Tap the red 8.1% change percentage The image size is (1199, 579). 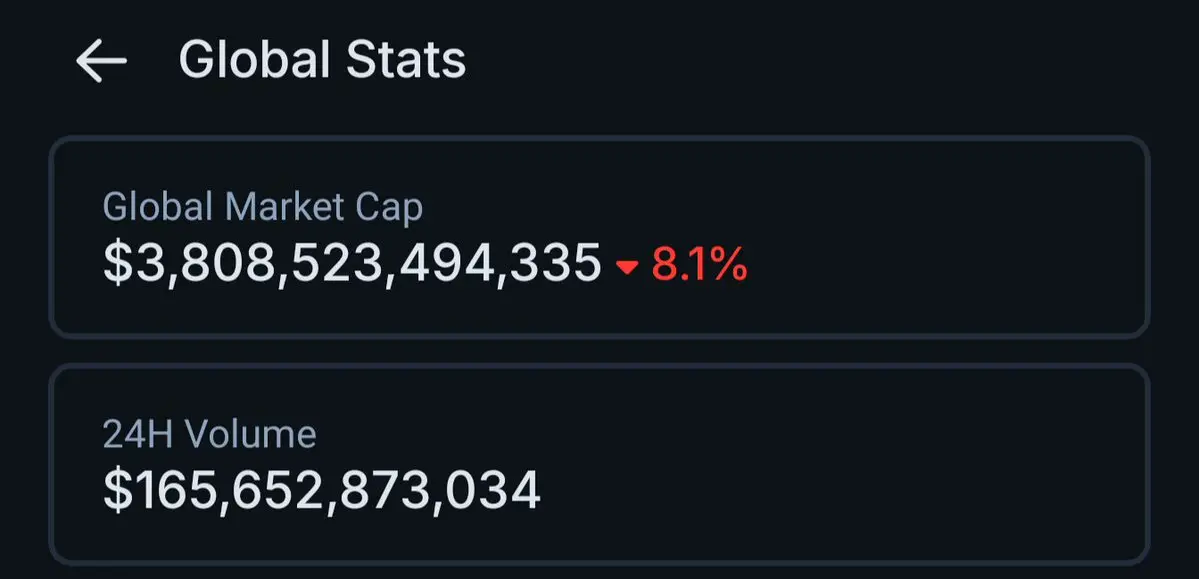click(x=699, y=265)
